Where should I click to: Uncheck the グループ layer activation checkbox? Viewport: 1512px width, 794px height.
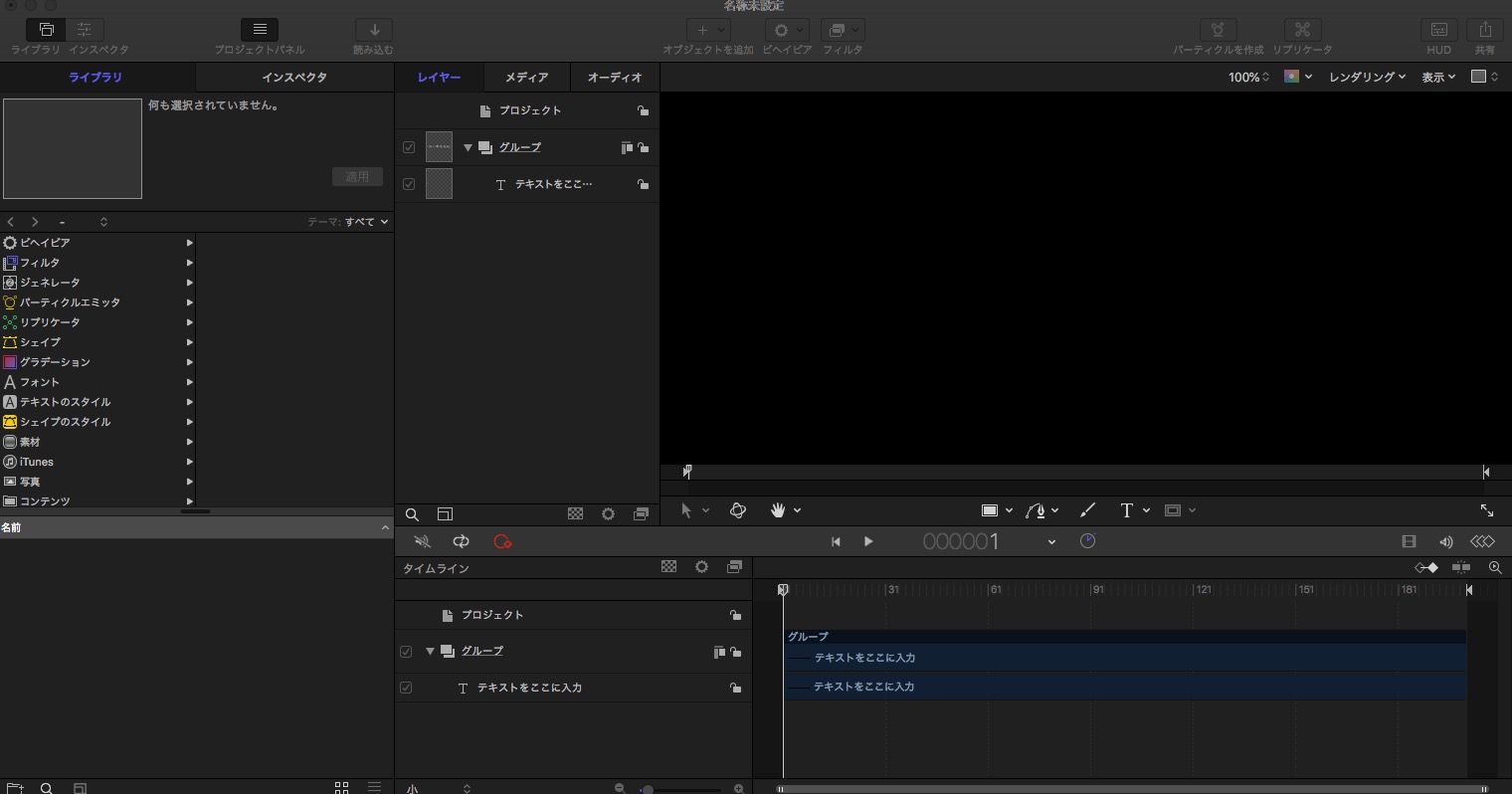click(x=408, y=146)
